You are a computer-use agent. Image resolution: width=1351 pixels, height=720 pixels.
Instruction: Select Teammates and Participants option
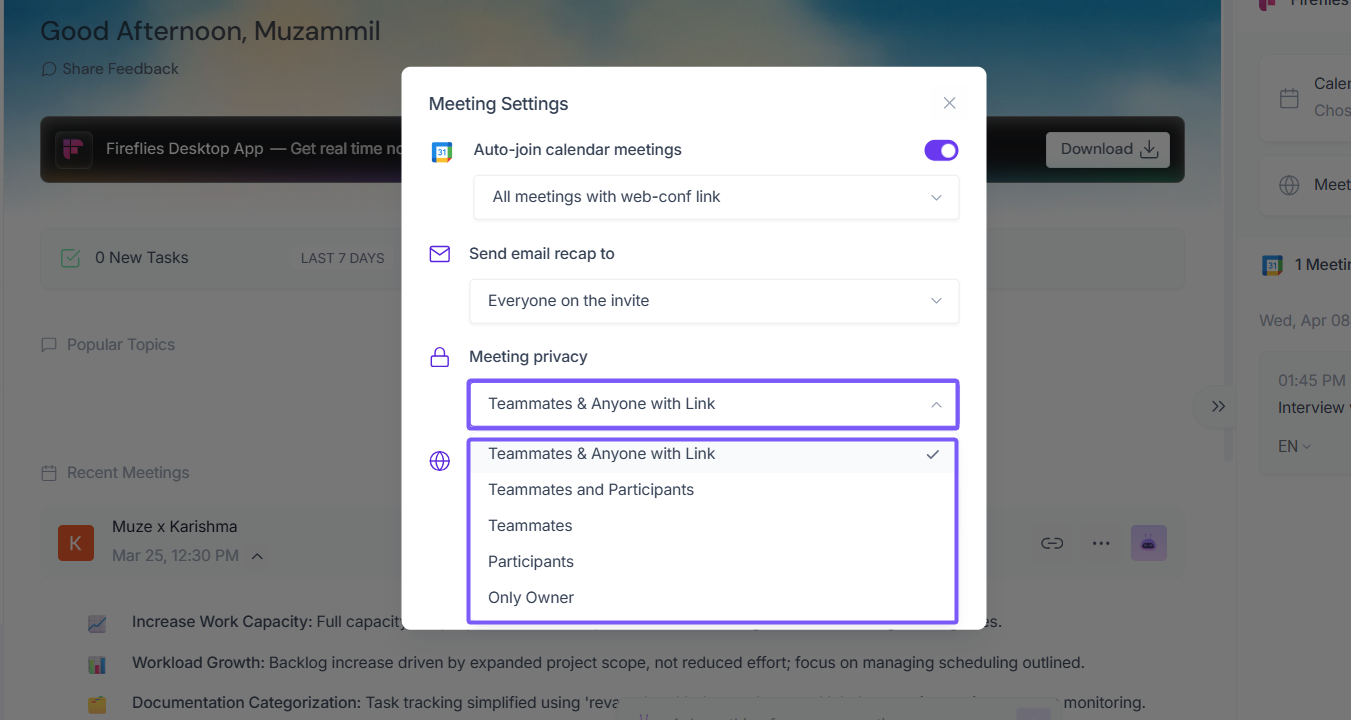tap(591, 490)
